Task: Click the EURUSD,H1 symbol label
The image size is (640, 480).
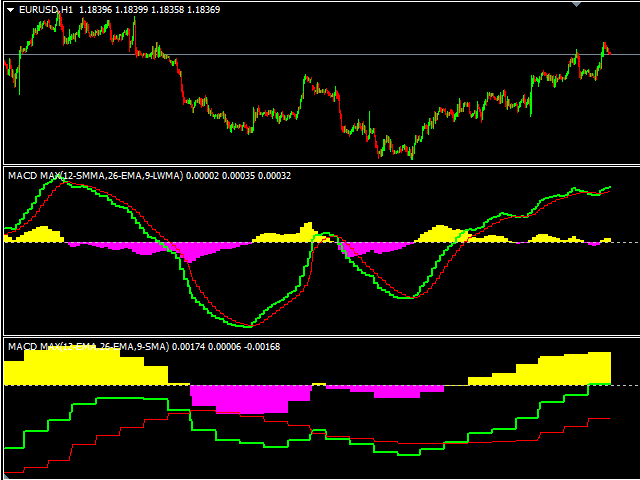Action: [x=46, y=10]
